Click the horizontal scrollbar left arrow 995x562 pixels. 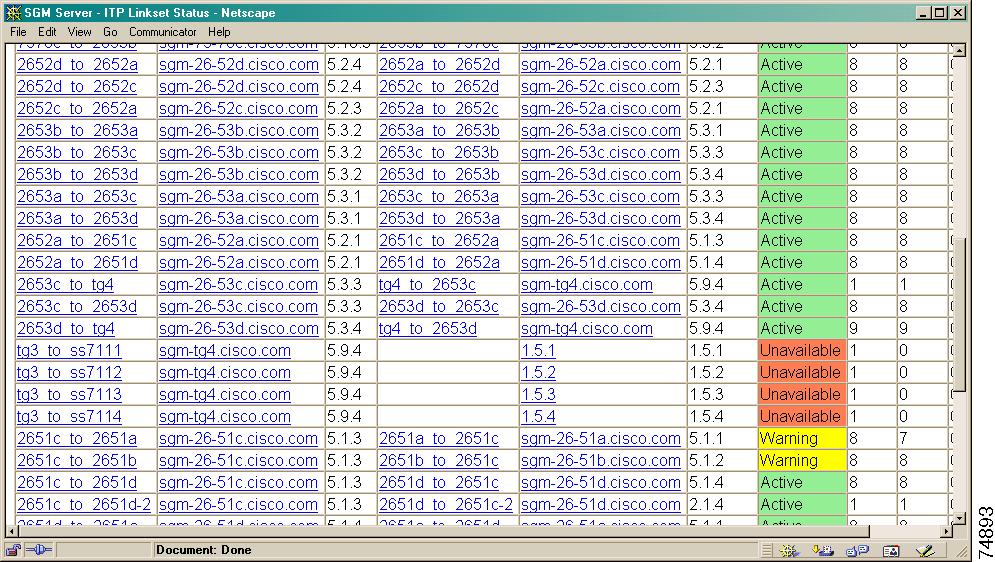point(11,531)
